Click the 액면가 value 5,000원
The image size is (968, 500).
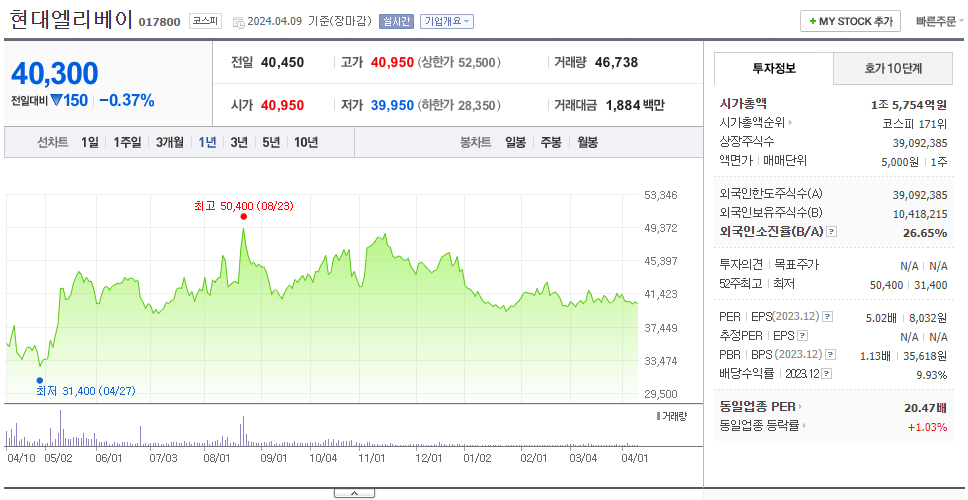click(899, 162)
